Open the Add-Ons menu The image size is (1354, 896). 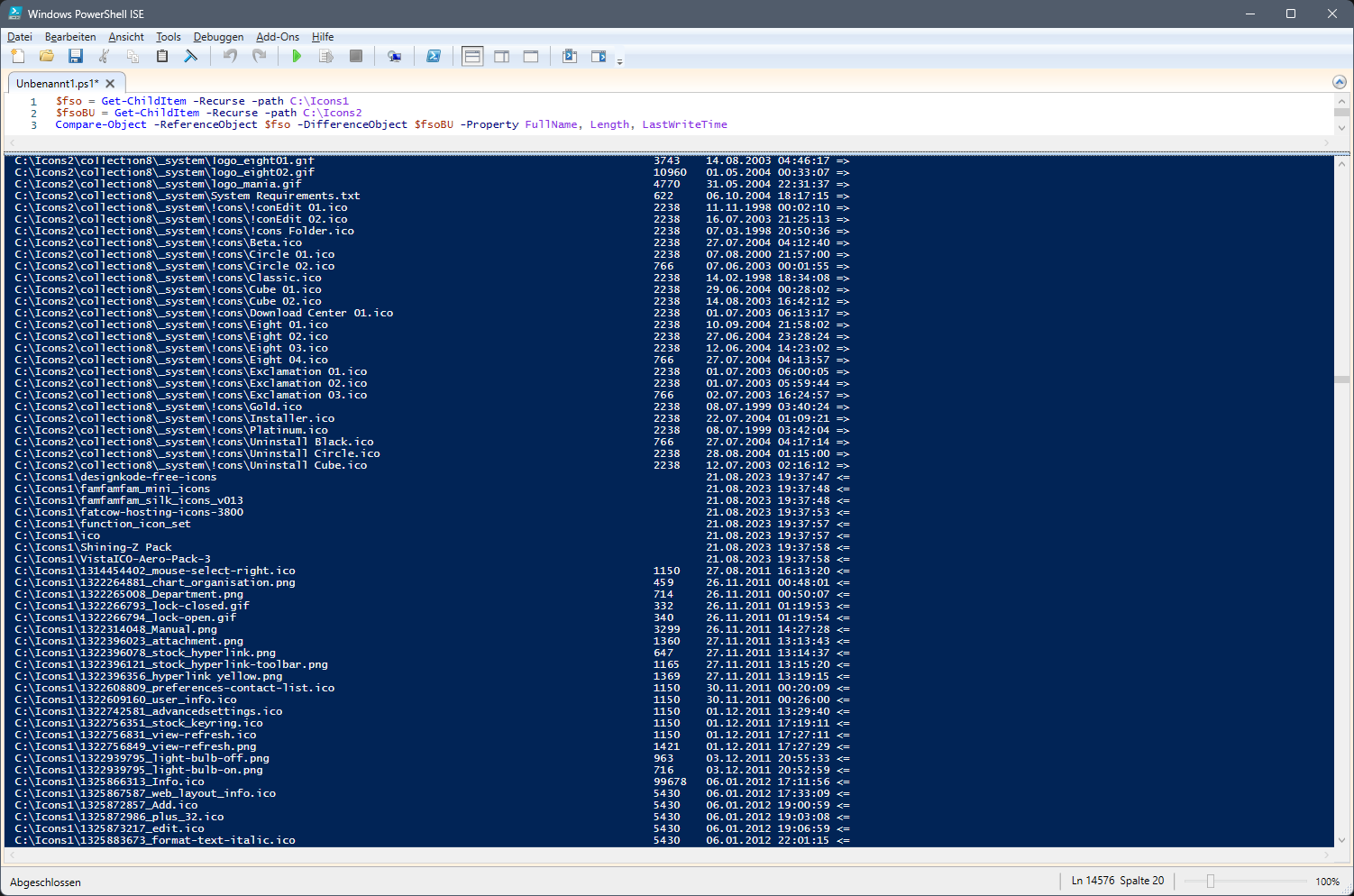tap(278, 37)
